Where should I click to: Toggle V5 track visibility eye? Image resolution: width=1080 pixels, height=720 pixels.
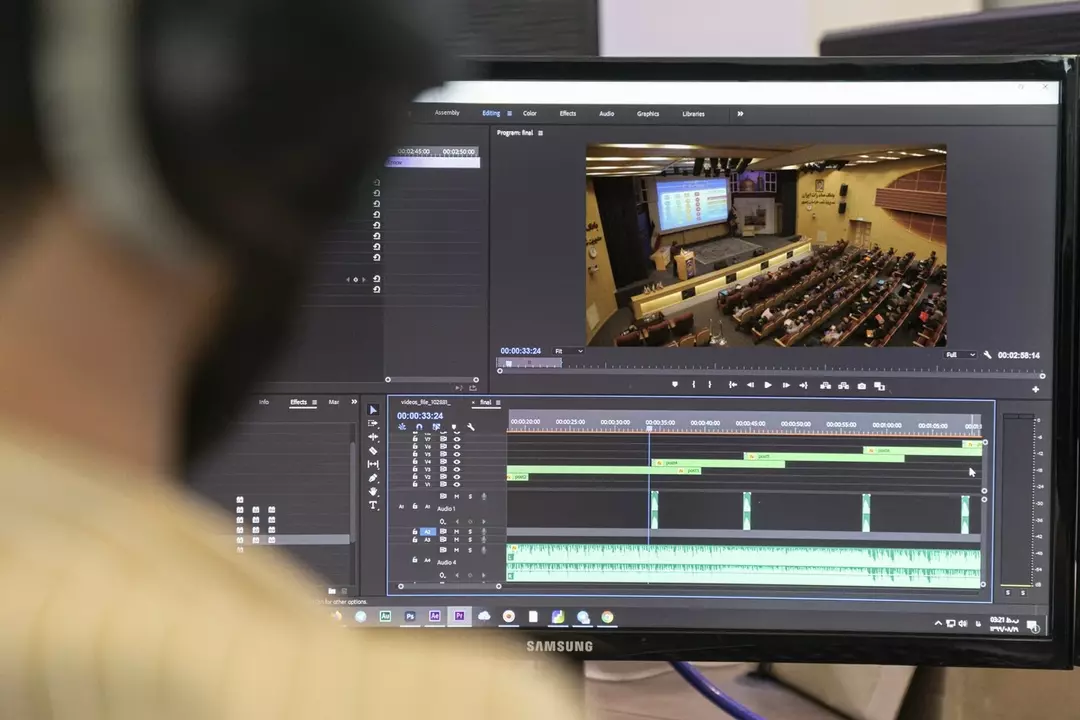pos(457,454)
